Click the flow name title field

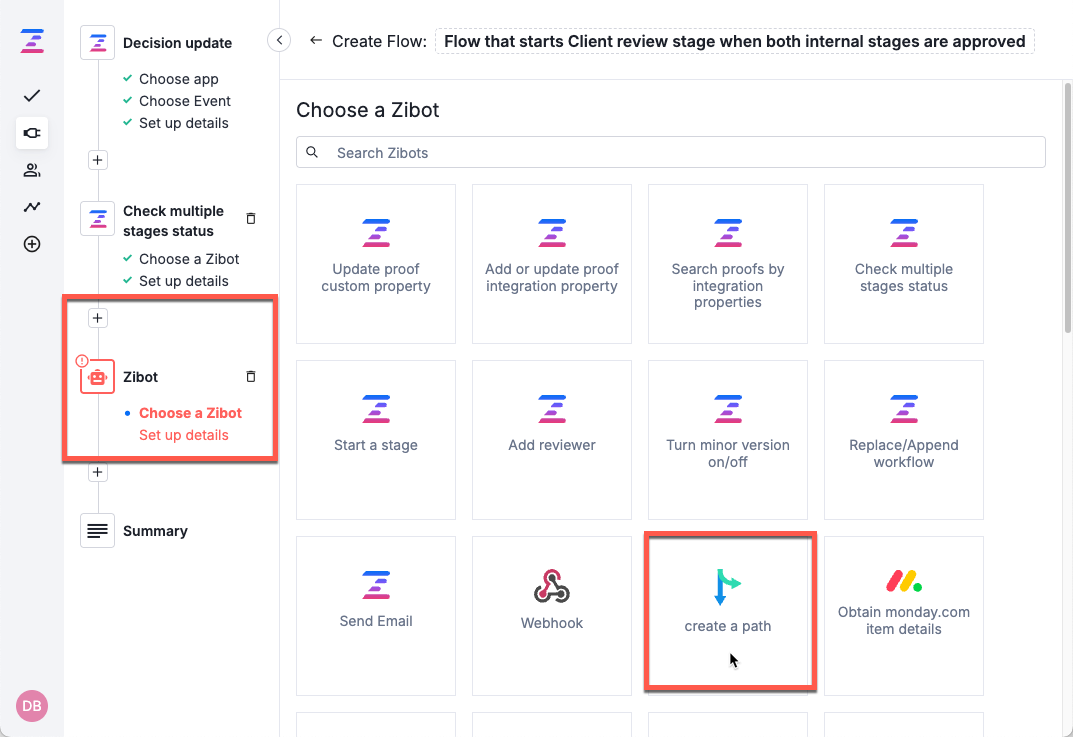click(734, 41)
